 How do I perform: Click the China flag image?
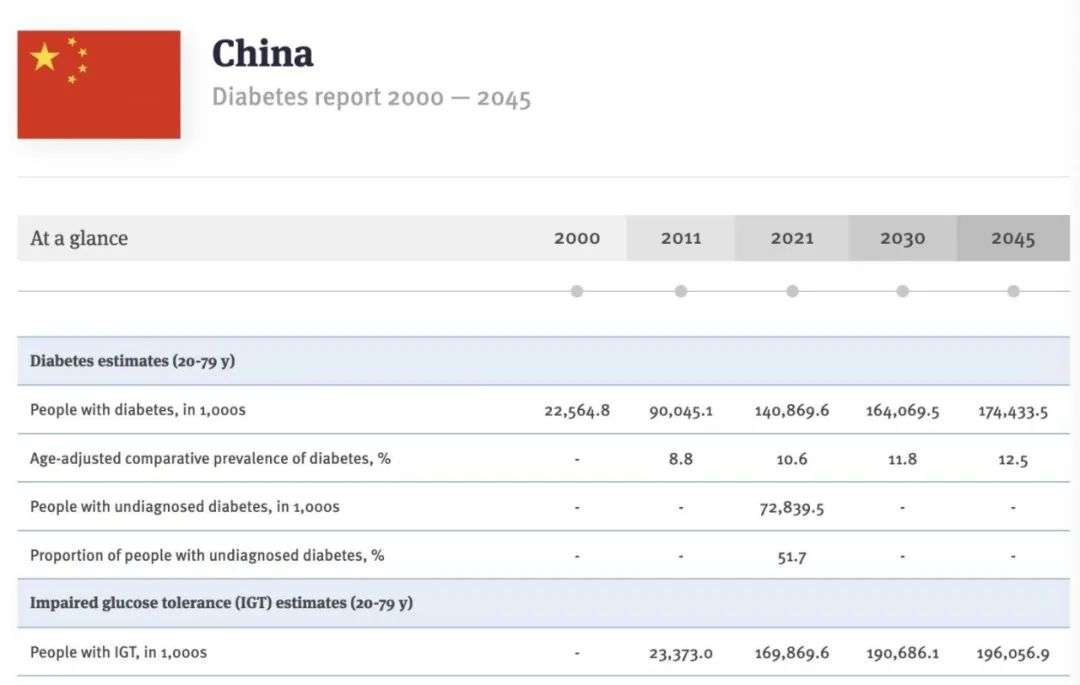click(x=99, y=84)
